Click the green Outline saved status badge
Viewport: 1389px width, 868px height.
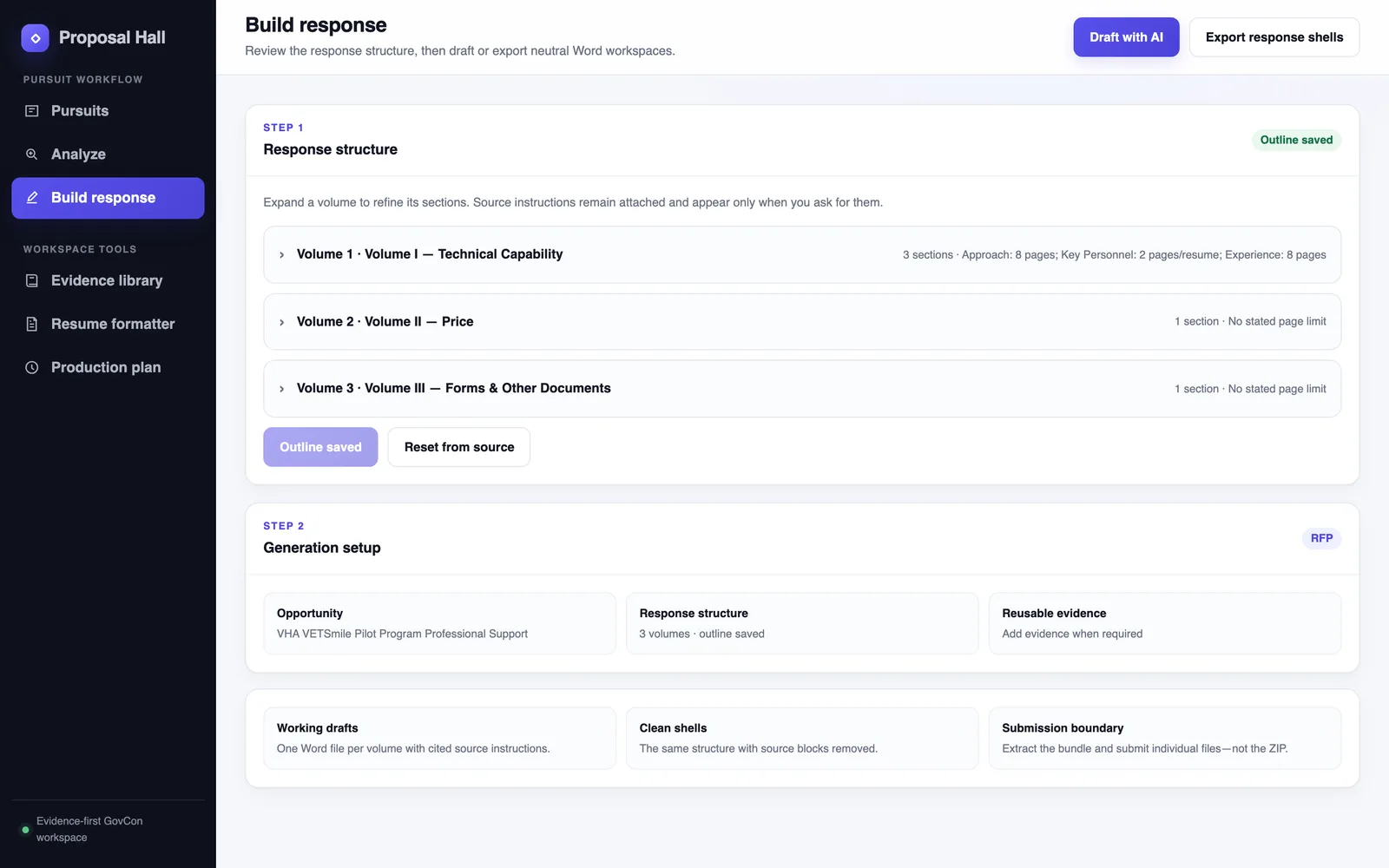tap(1296, 140)
